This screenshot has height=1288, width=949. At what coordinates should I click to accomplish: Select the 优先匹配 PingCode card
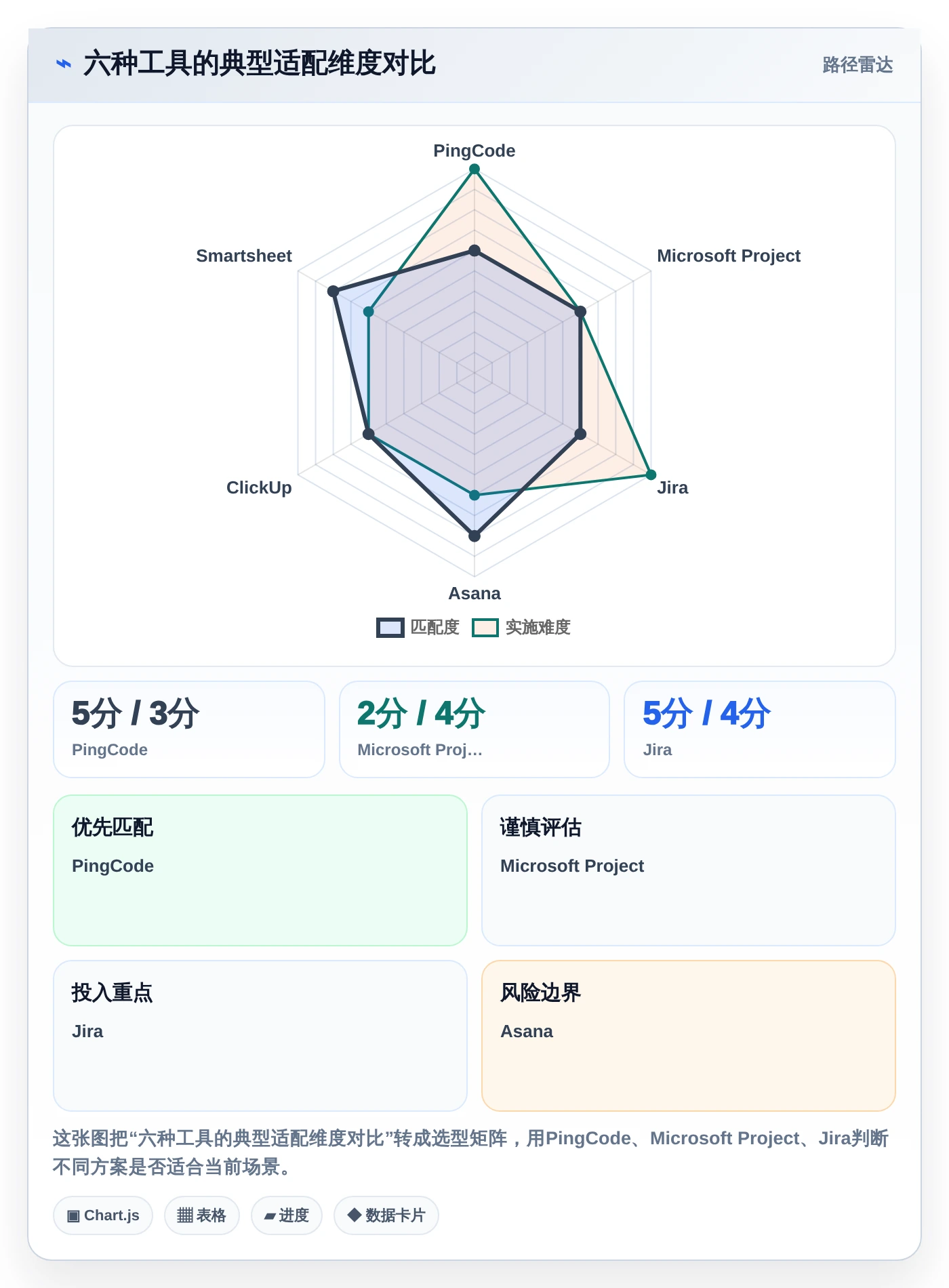pyautogui.click(x=260, y=870)
